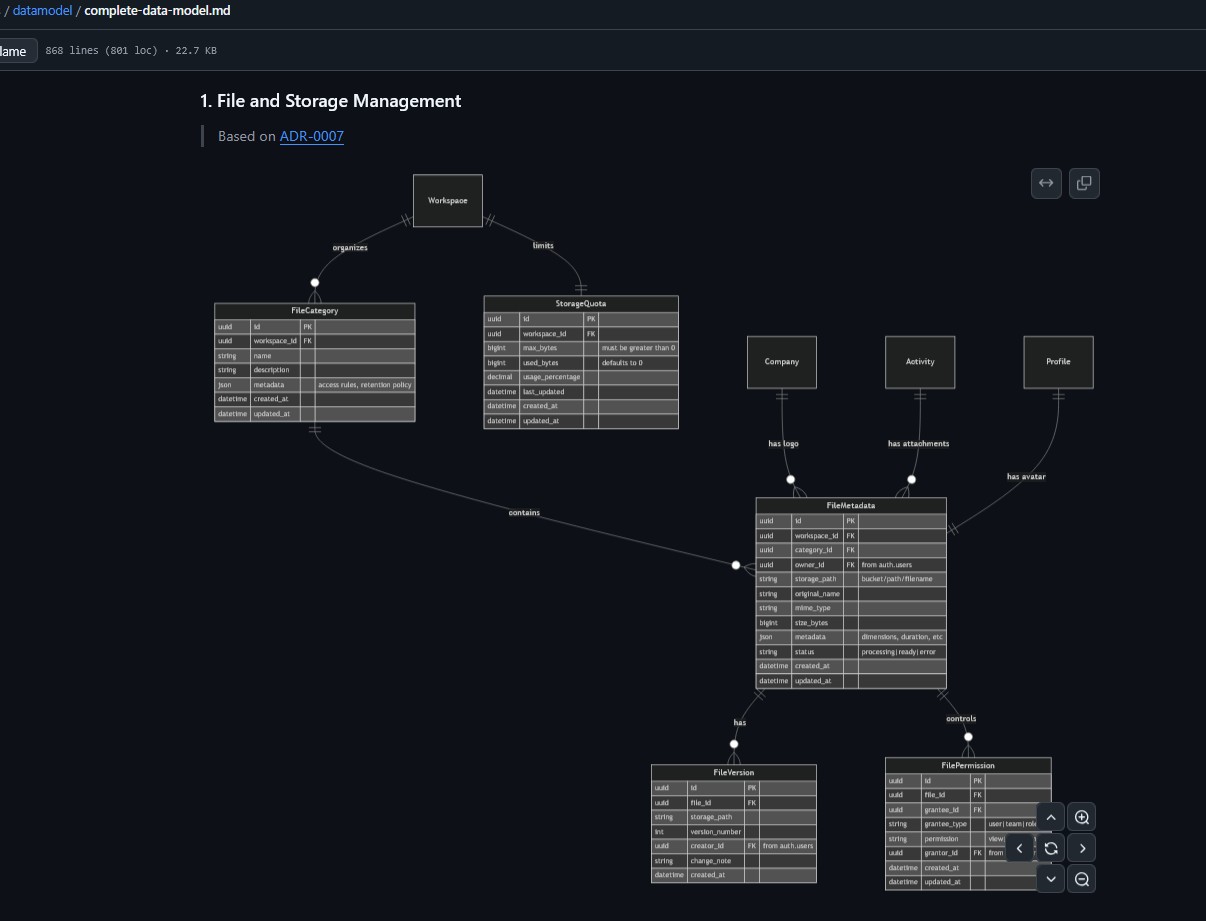Select the FilePermission entity box
This screenshot has width=1206, height=921.
(x=967, y=765)
